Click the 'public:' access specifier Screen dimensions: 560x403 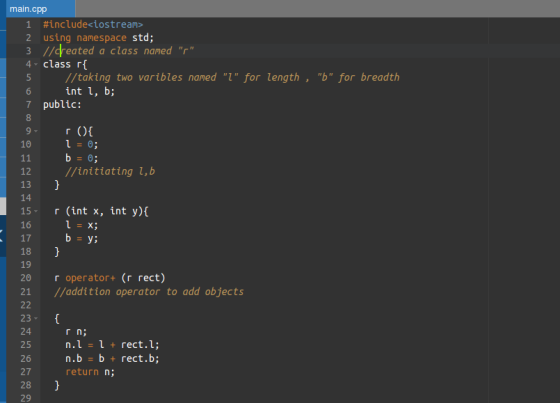pos(62,105)
